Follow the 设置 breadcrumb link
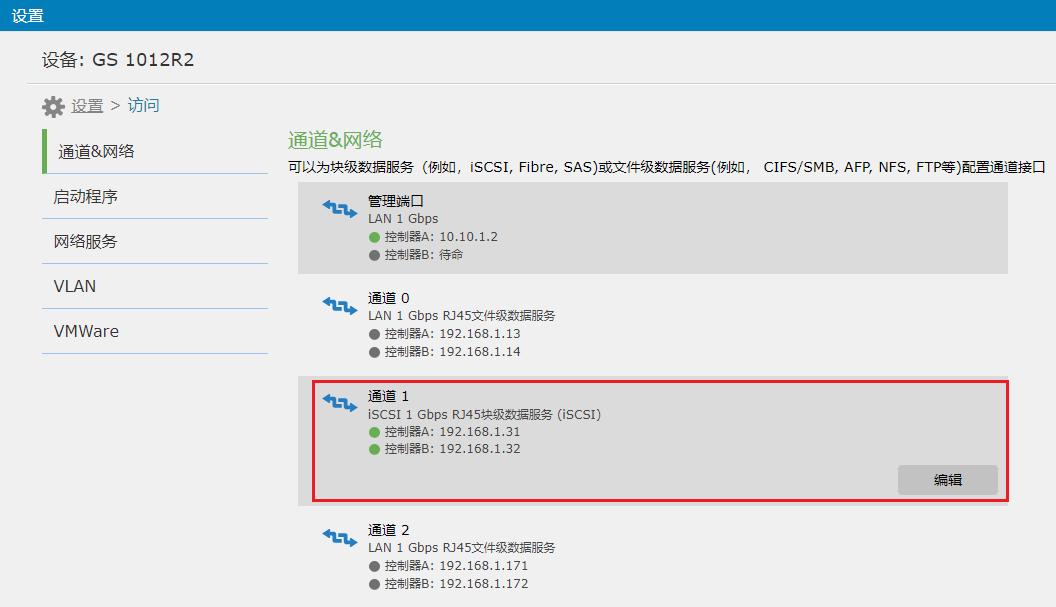 tap(87, 106)
